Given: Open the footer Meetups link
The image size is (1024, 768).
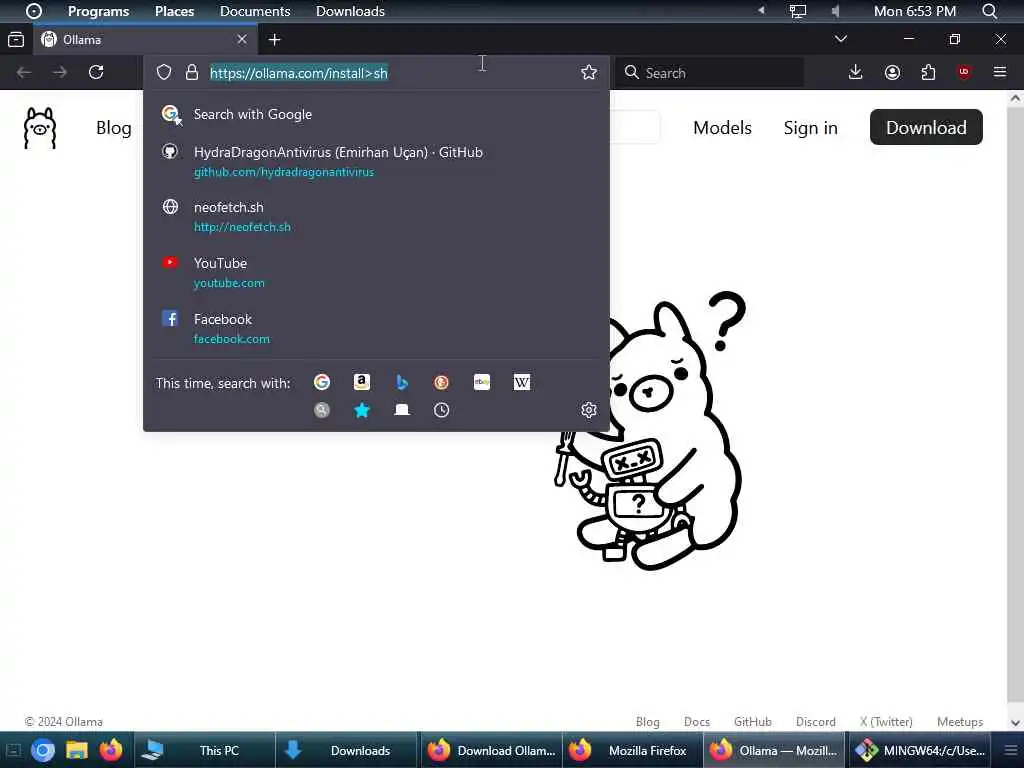Looking at the screenshot, I should (960, 722).
